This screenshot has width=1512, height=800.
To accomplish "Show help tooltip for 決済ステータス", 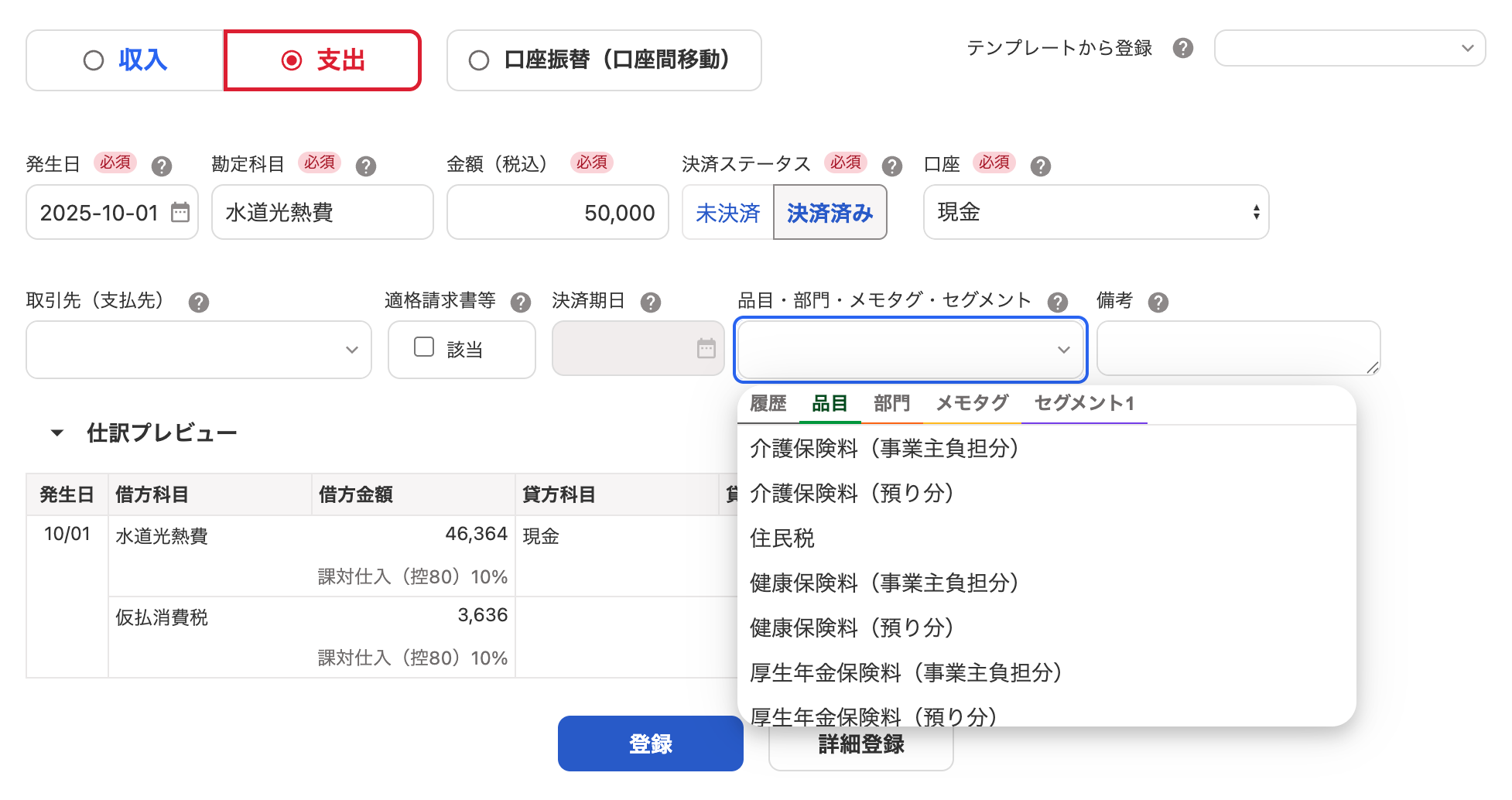I will pos(891,166).
